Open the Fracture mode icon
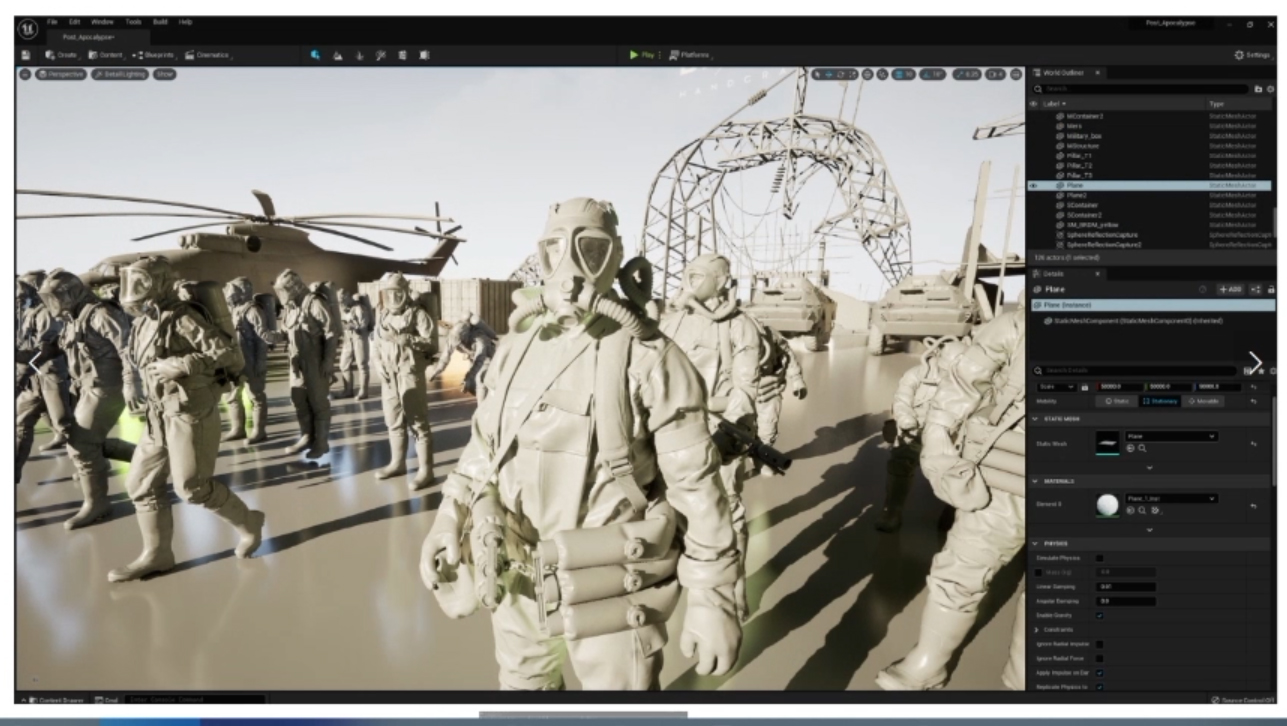The width and height of the screenshot is (1287, 726). 402,55
